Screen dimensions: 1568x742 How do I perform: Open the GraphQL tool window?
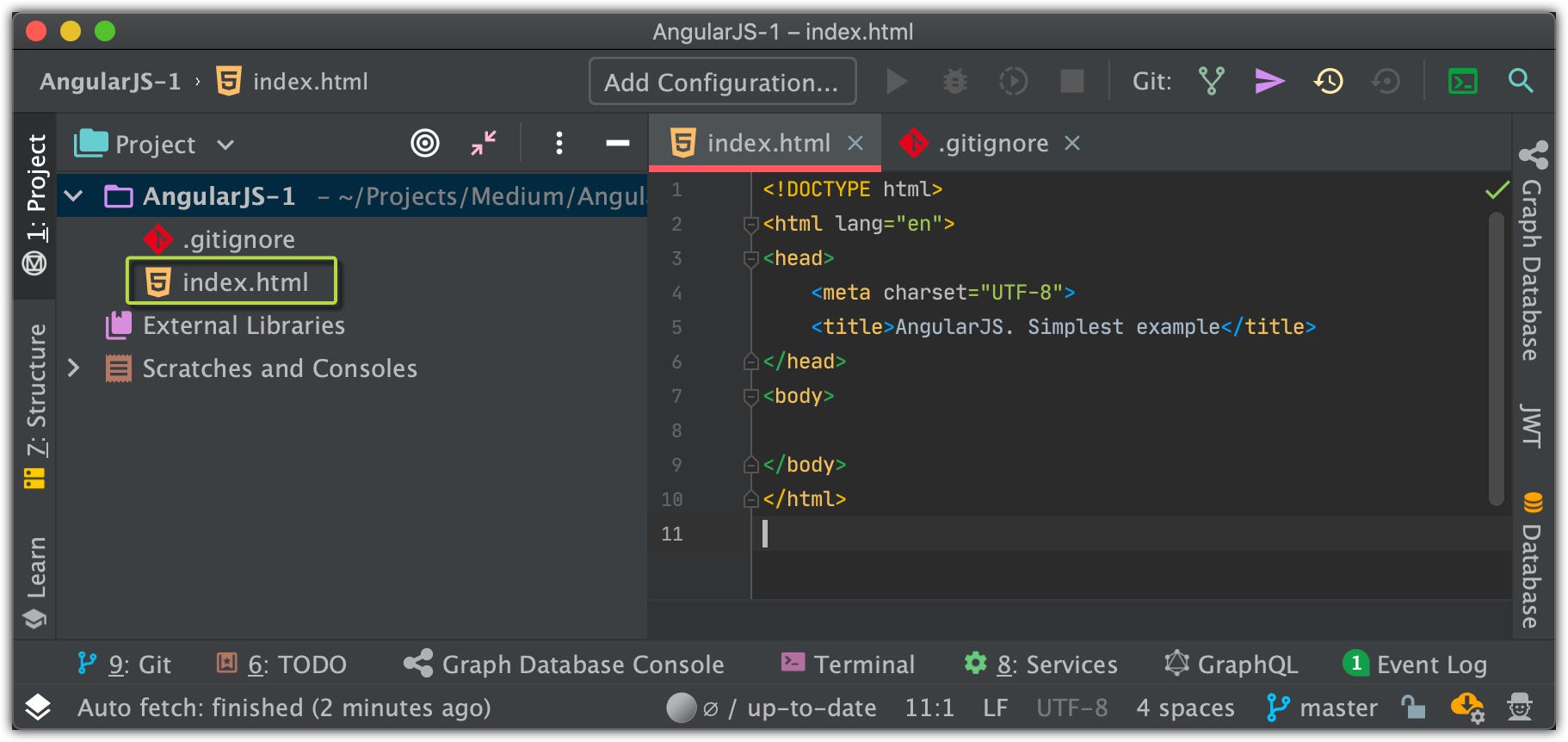pos(1232,665)
